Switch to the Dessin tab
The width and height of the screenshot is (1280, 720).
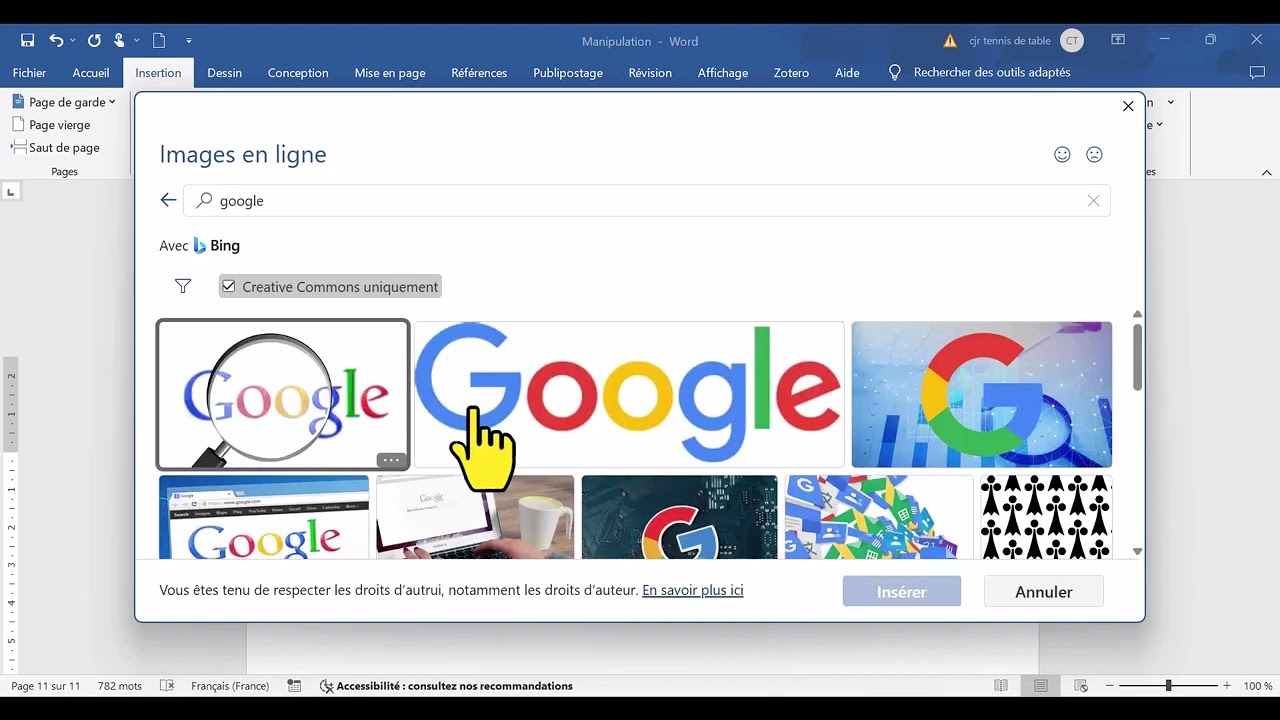(x=225, y=73)
